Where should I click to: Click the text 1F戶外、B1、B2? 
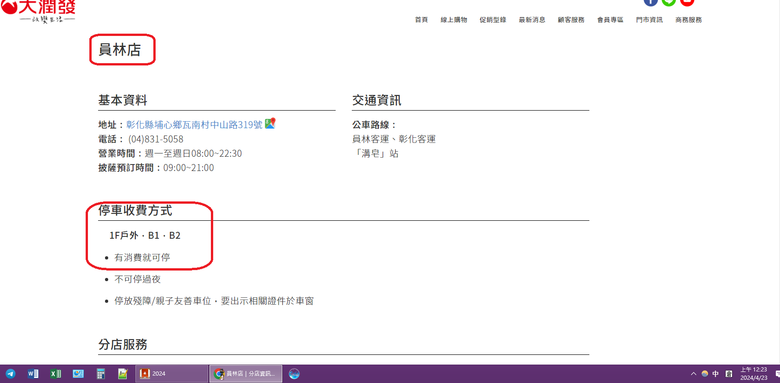145,235
